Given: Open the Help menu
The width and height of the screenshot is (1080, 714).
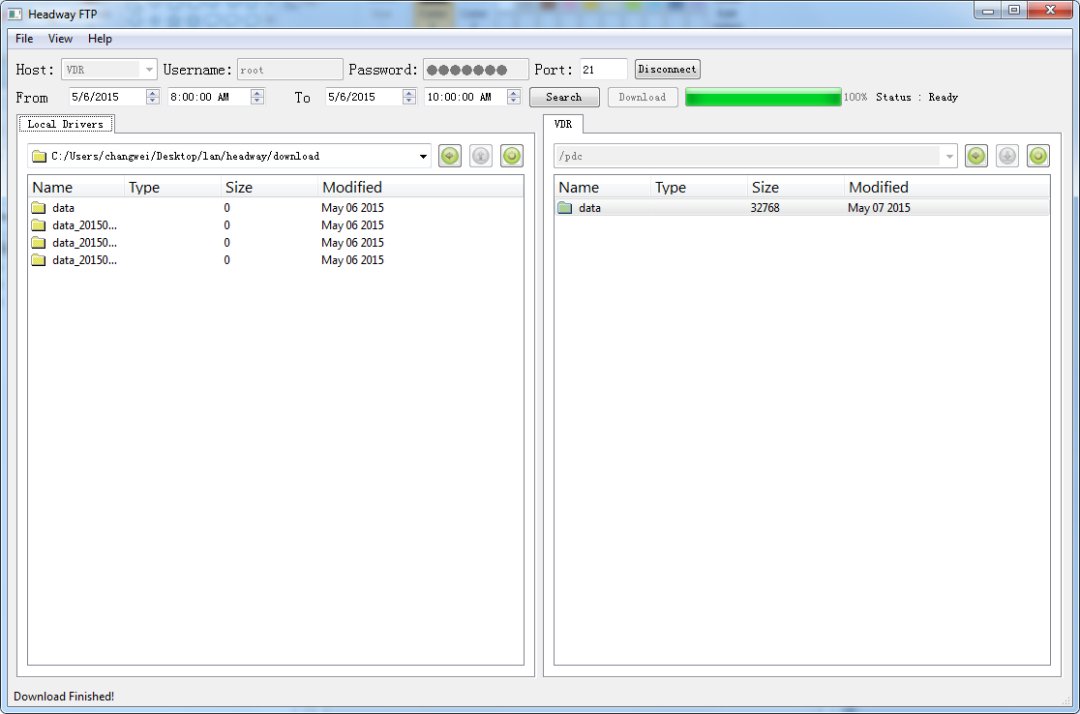Looking at the screenshot, I should pyautogui.click(x=100, y=39).
